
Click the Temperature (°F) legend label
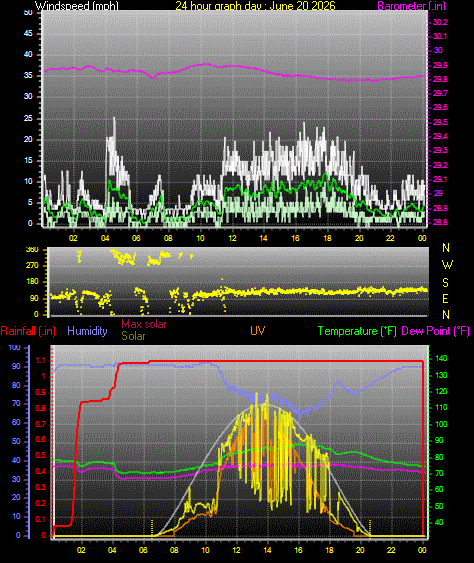point(357,331)
